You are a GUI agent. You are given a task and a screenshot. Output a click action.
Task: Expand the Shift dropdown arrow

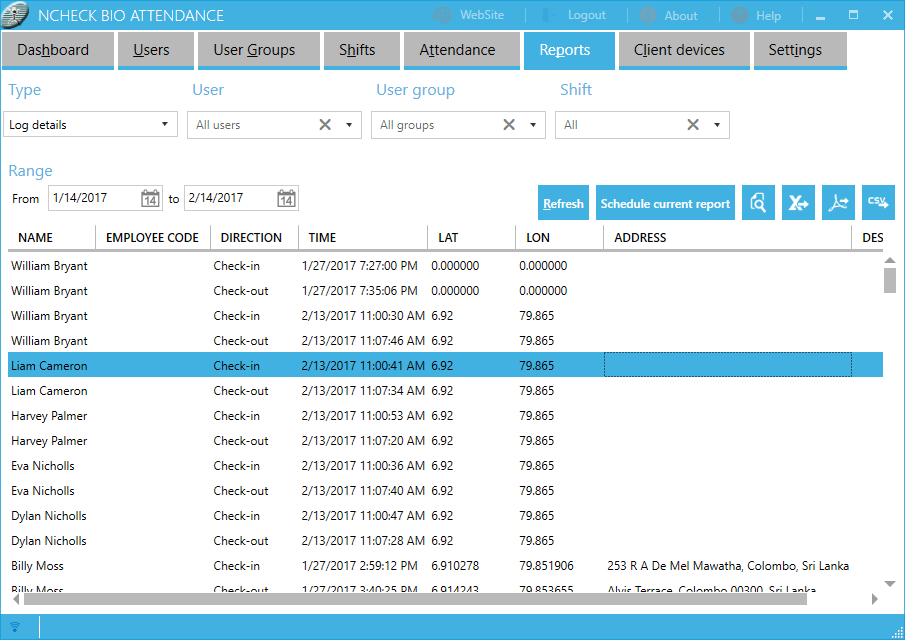coord(716,125)
